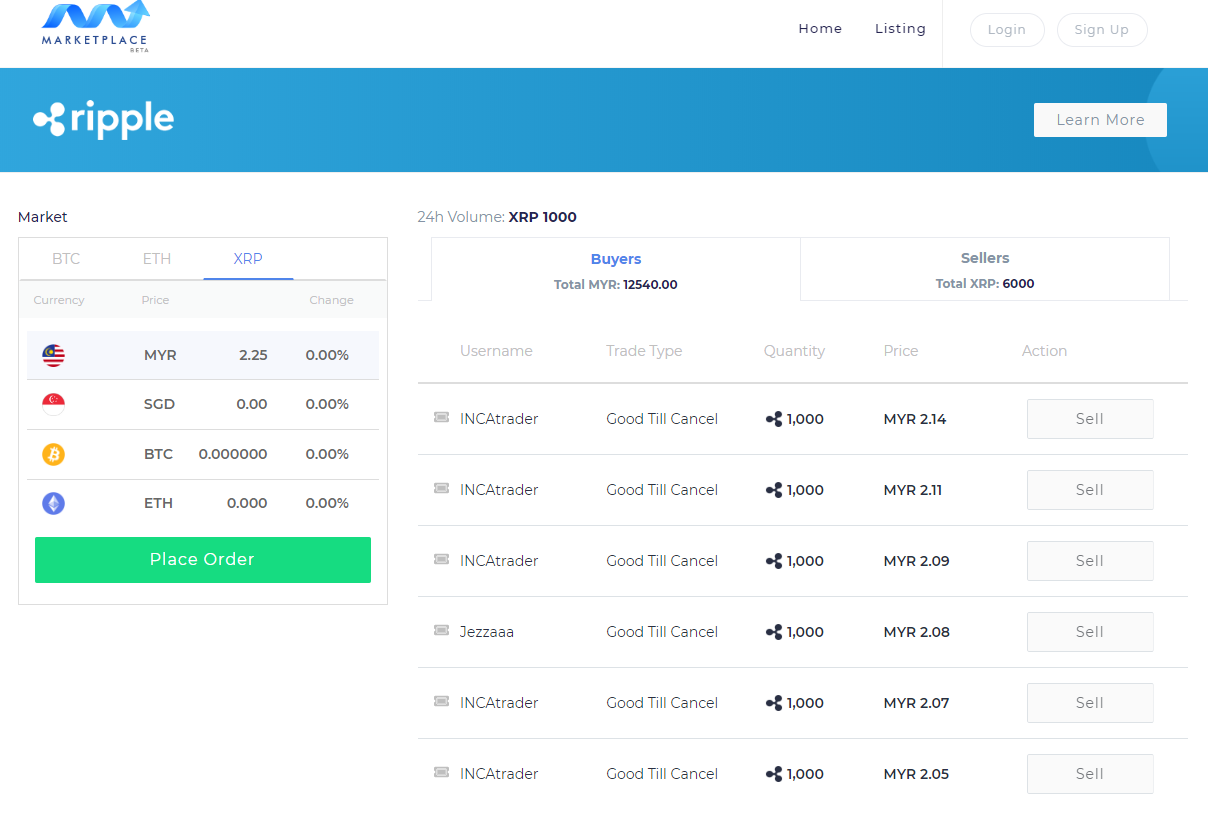Click ticket icon in MYR 2.05 row
Screen dimensions: 1208x835
pyautogui.click(x=441, y=772)
